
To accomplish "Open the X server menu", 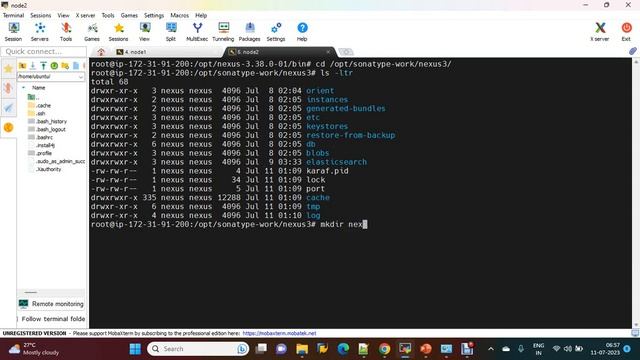I will (x=85, y=15).
